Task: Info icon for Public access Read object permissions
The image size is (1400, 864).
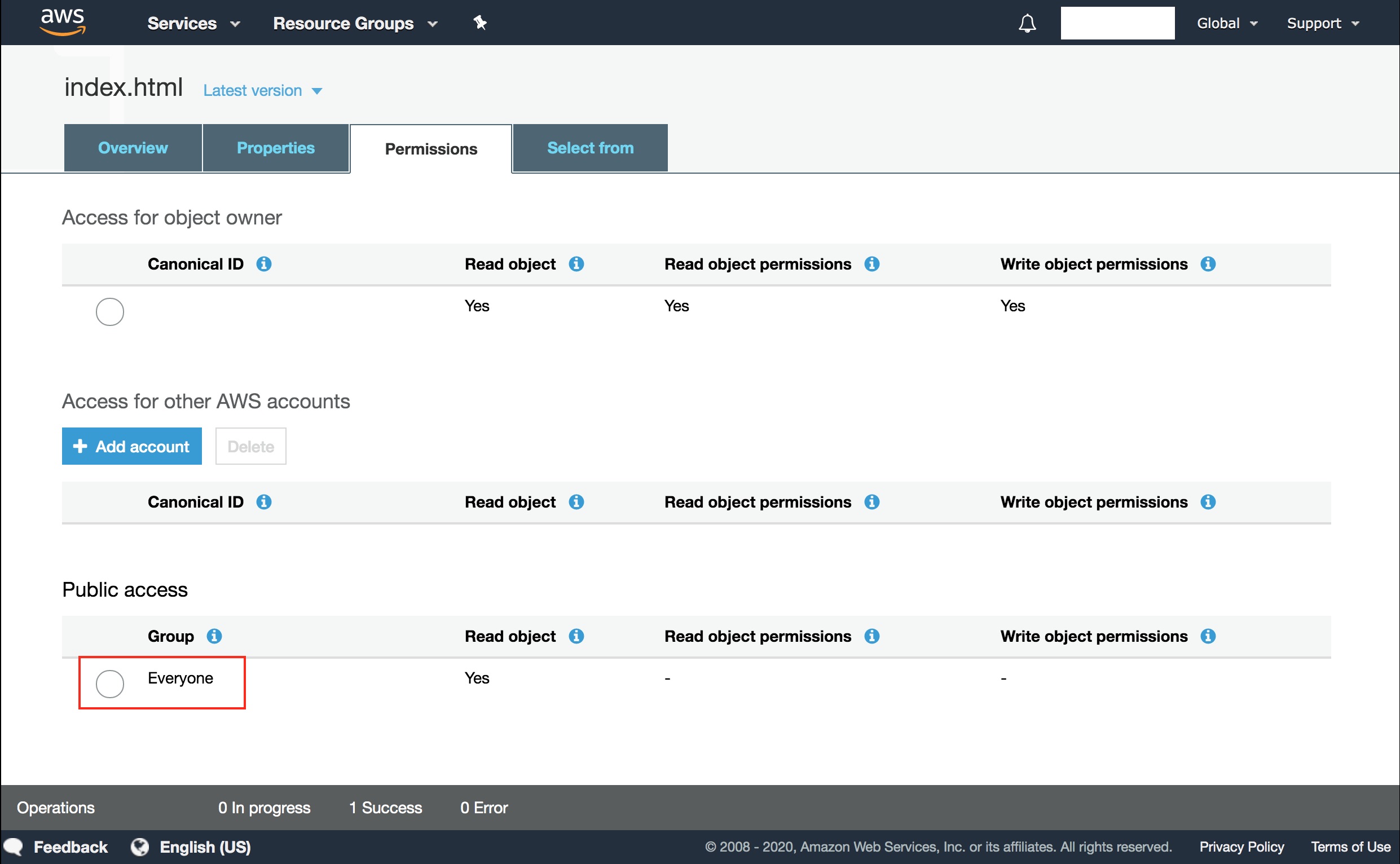Action: (x=871, y=636)
